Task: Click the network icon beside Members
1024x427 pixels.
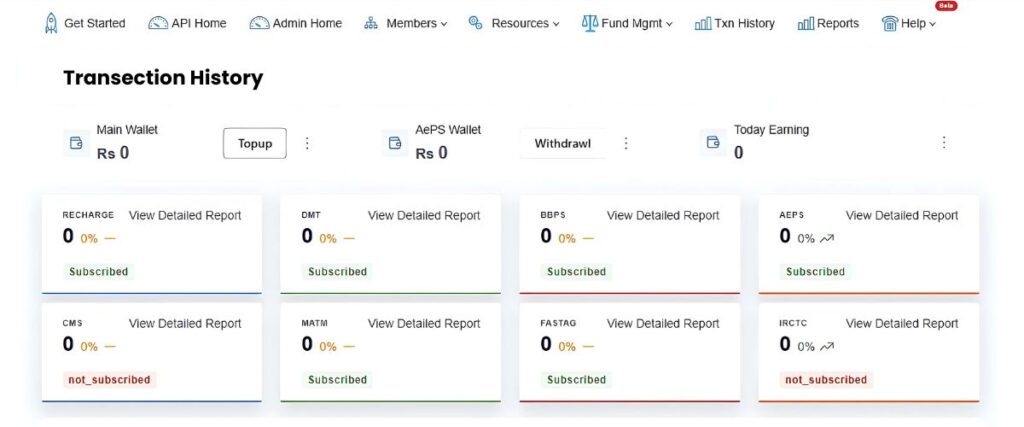Action: tap(370, 23)
